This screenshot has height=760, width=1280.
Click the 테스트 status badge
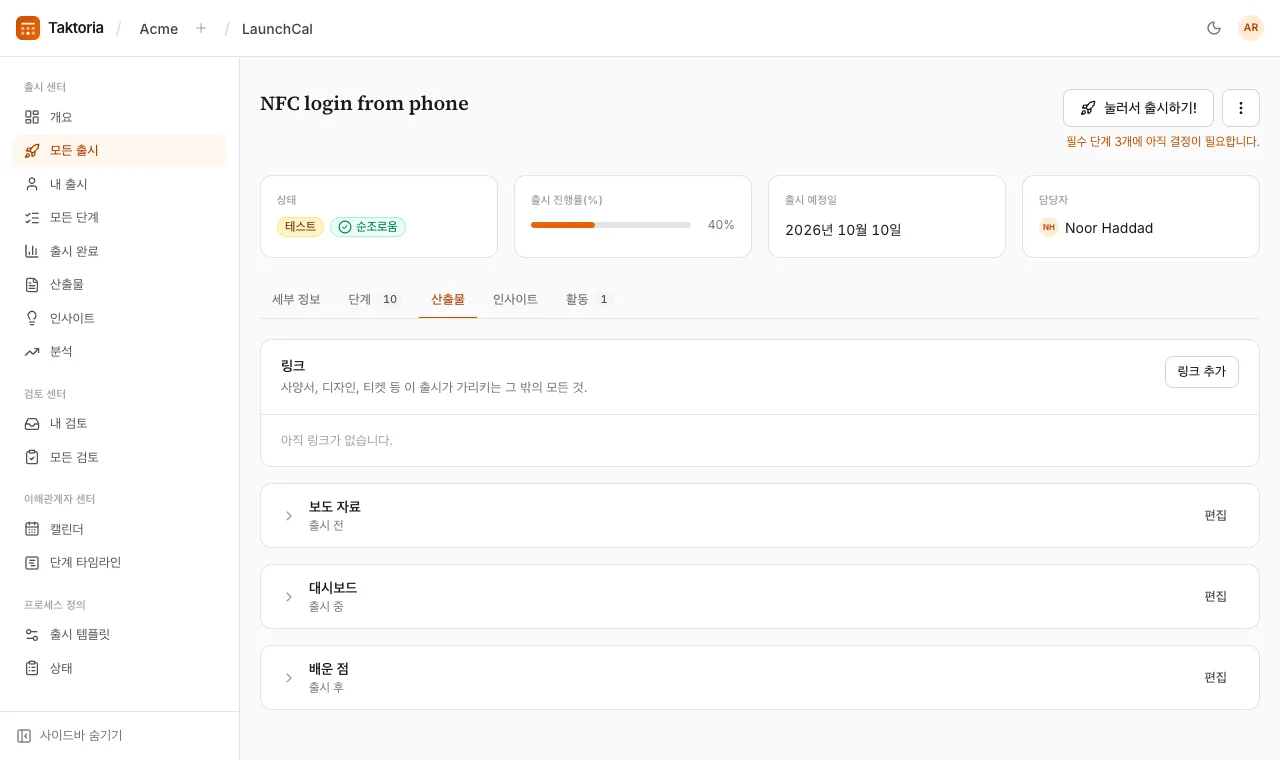pos(301,227)
